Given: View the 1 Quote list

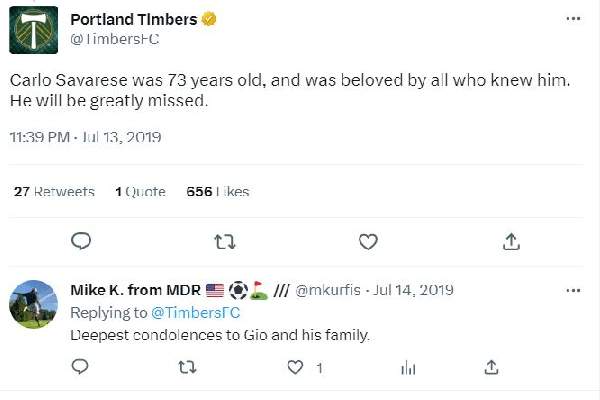Looking at the screenshot, I should tap(140, 192).
